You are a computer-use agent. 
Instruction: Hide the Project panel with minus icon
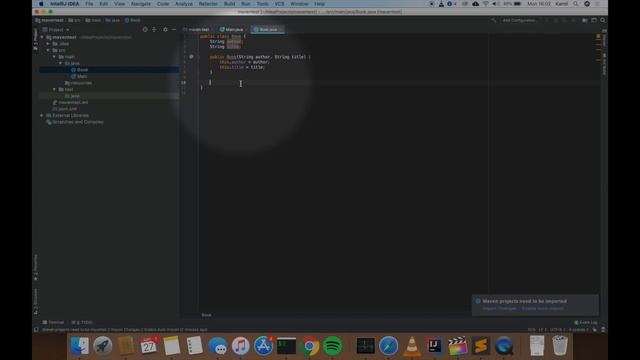(174, 29)
